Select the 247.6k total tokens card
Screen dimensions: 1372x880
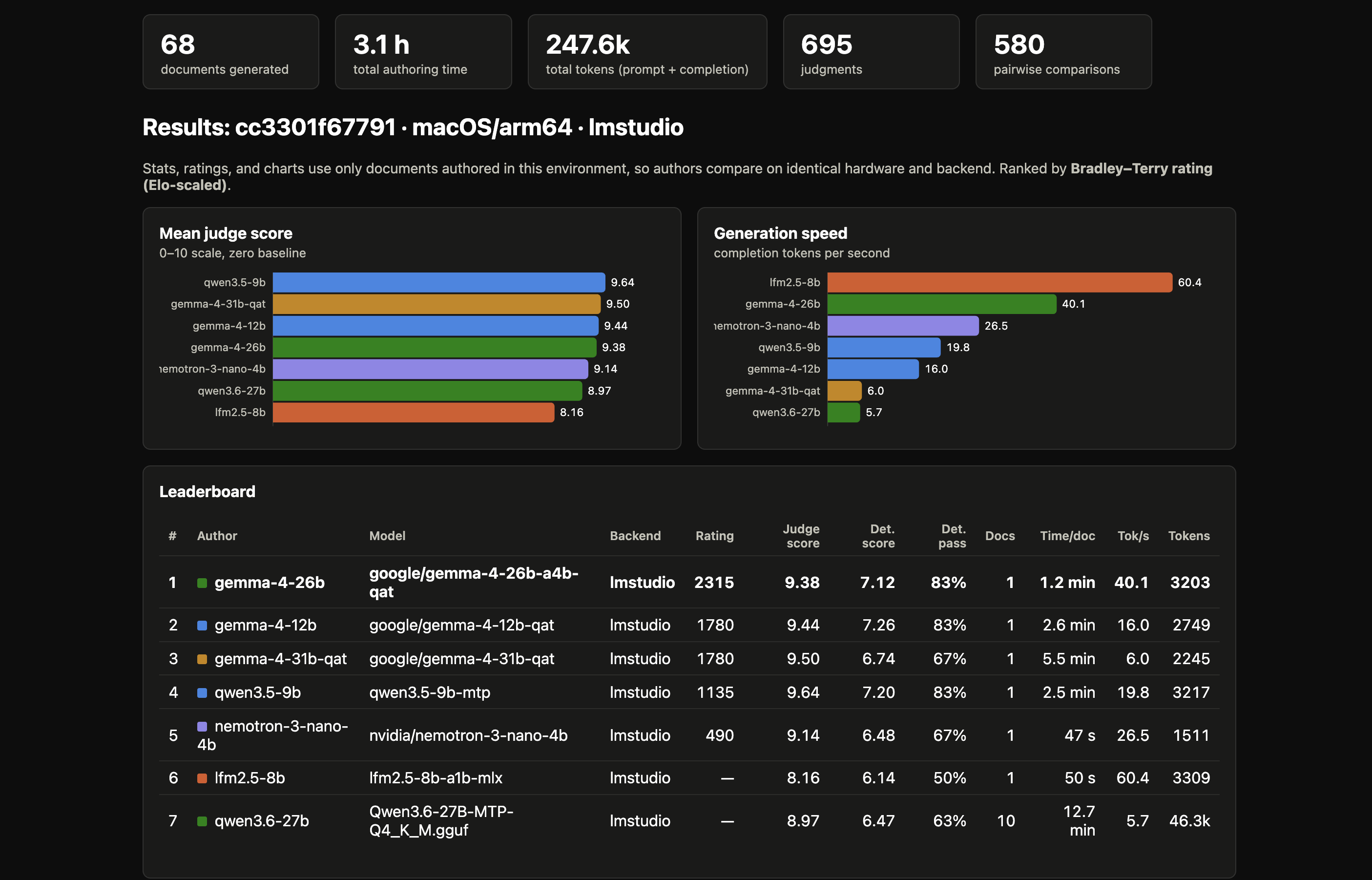647,52
